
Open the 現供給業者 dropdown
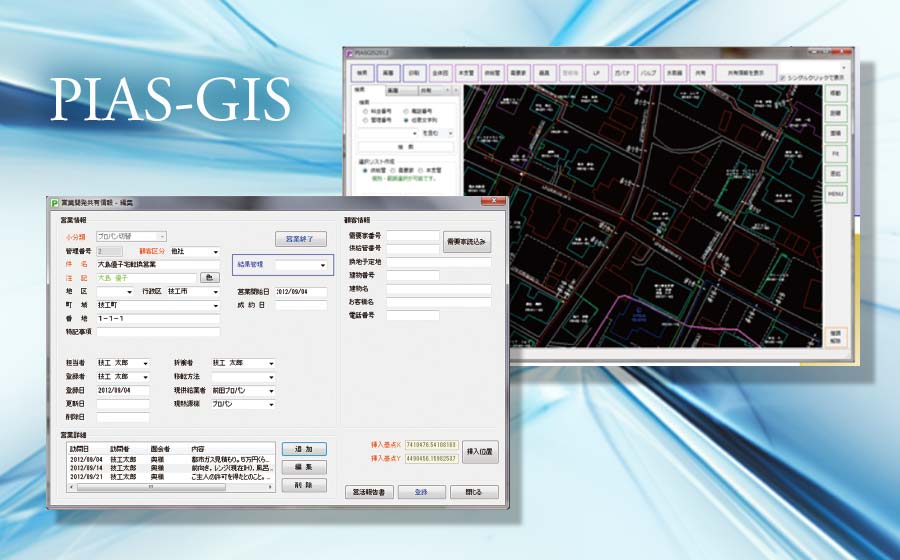(x=243, y=391)
